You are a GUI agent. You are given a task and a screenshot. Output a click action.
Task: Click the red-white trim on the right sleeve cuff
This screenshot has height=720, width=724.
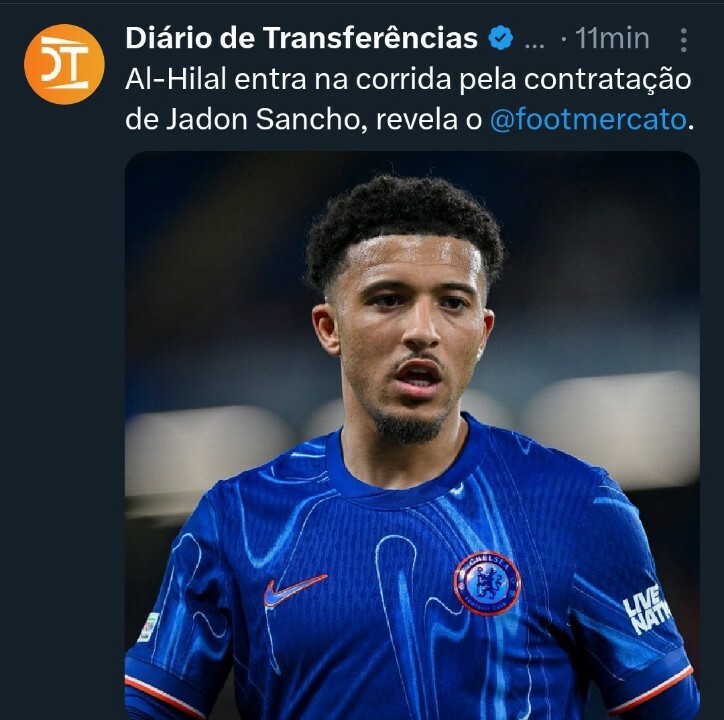click(x=651, y=688)
